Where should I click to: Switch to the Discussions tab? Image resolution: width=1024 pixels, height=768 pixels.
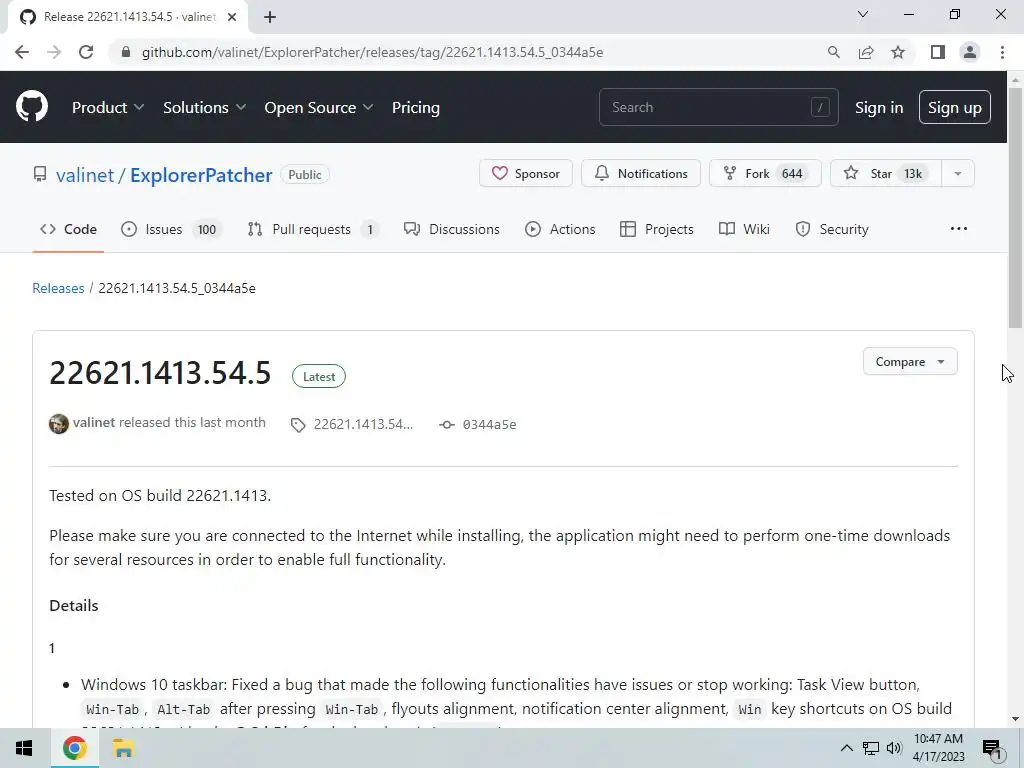click(452, 229)
